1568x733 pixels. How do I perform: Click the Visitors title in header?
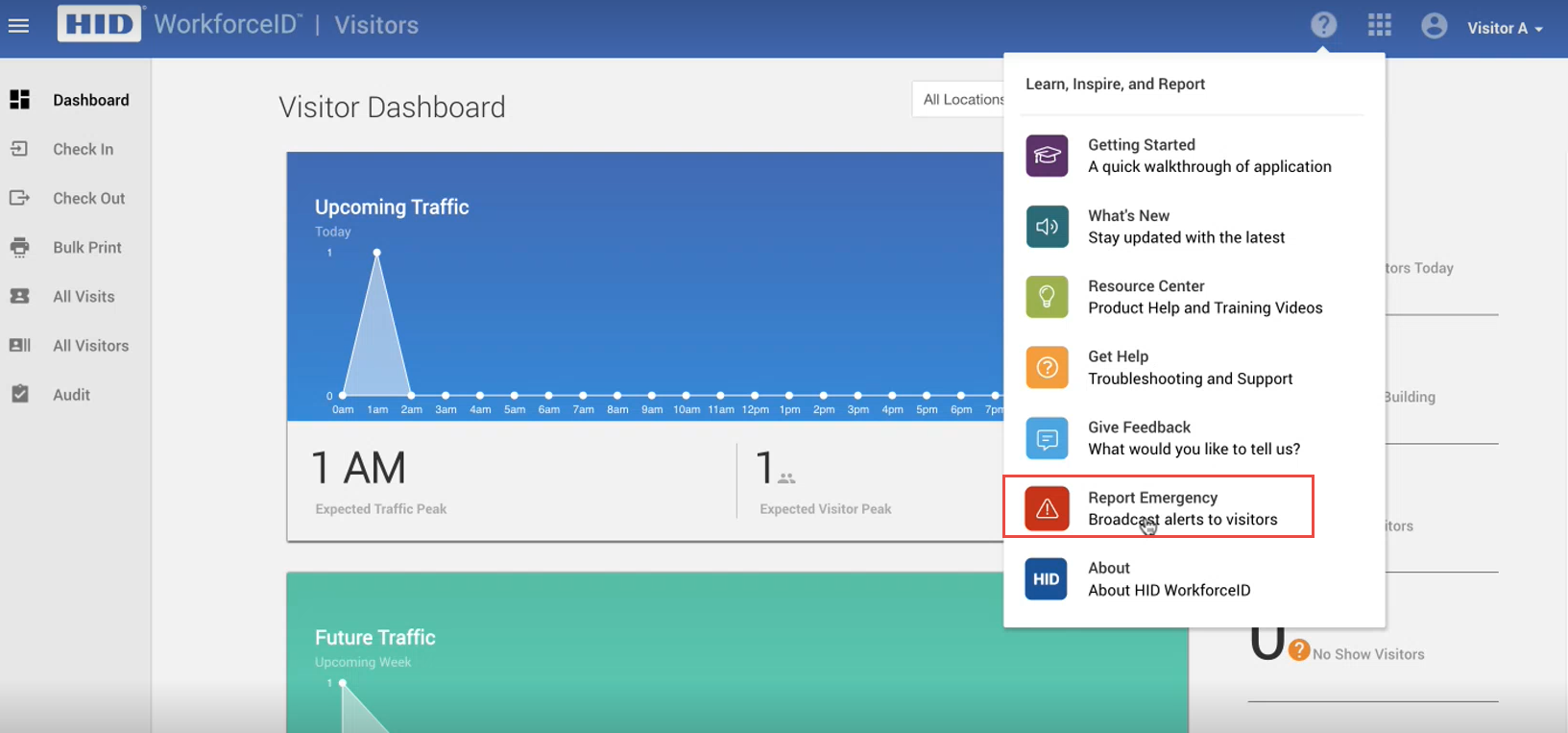[x=376, y=25]
